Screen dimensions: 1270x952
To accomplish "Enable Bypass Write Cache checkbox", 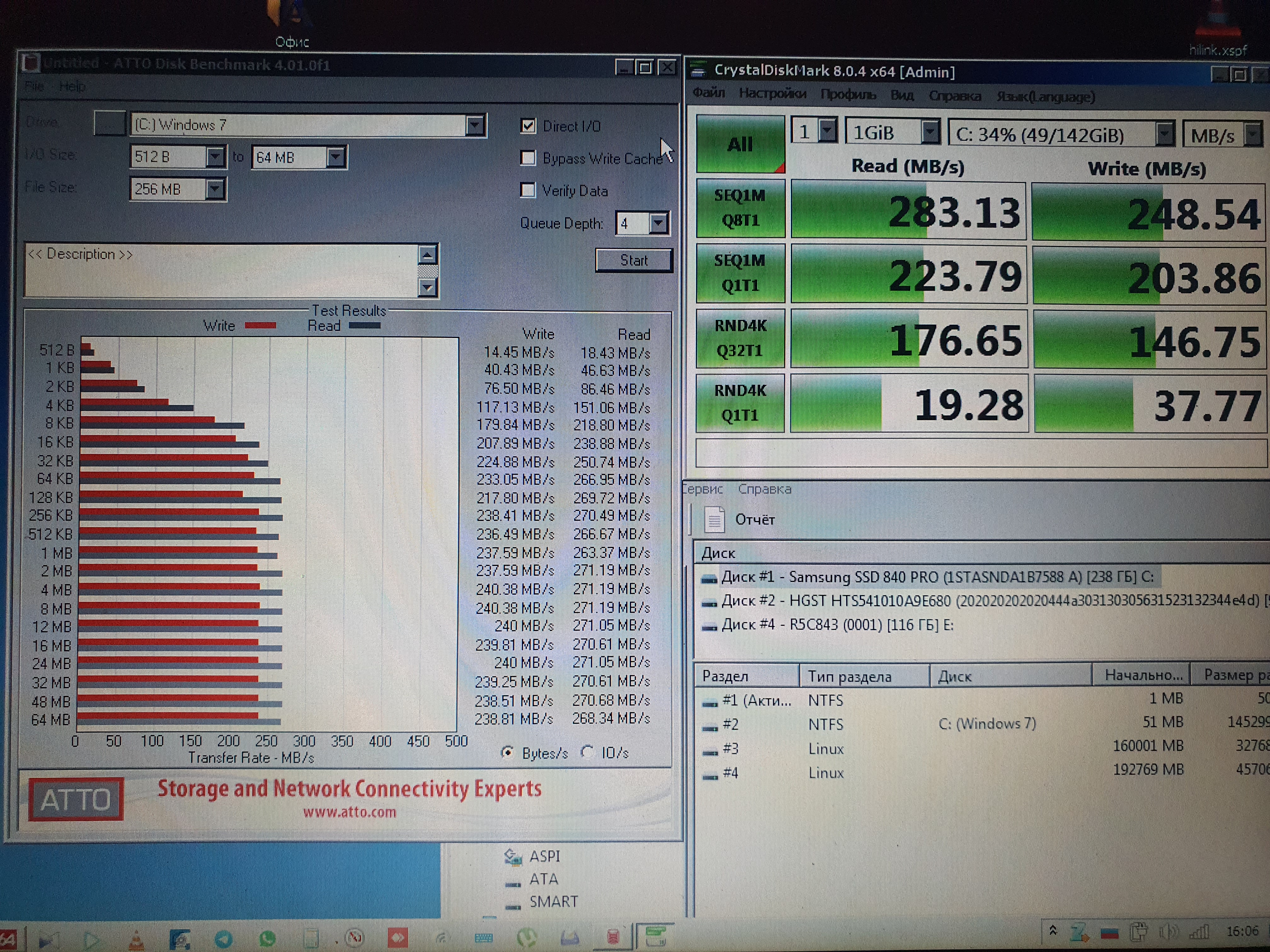I will tap(528, 158).
